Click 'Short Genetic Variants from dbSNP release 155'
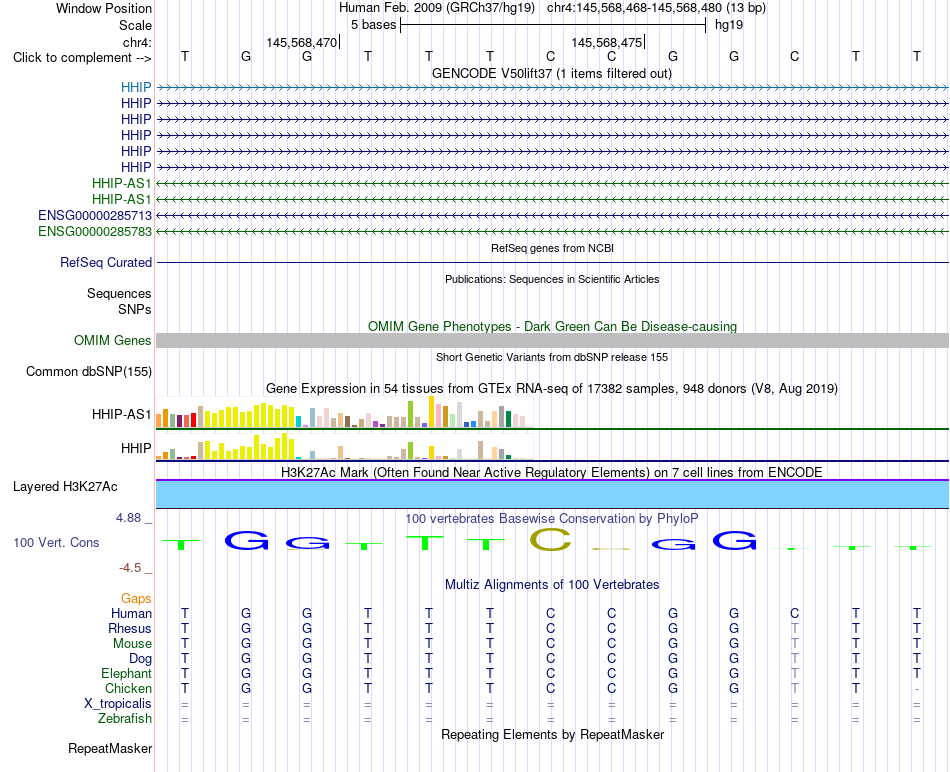This screenshot has height=772, width=950. [552, 358]
